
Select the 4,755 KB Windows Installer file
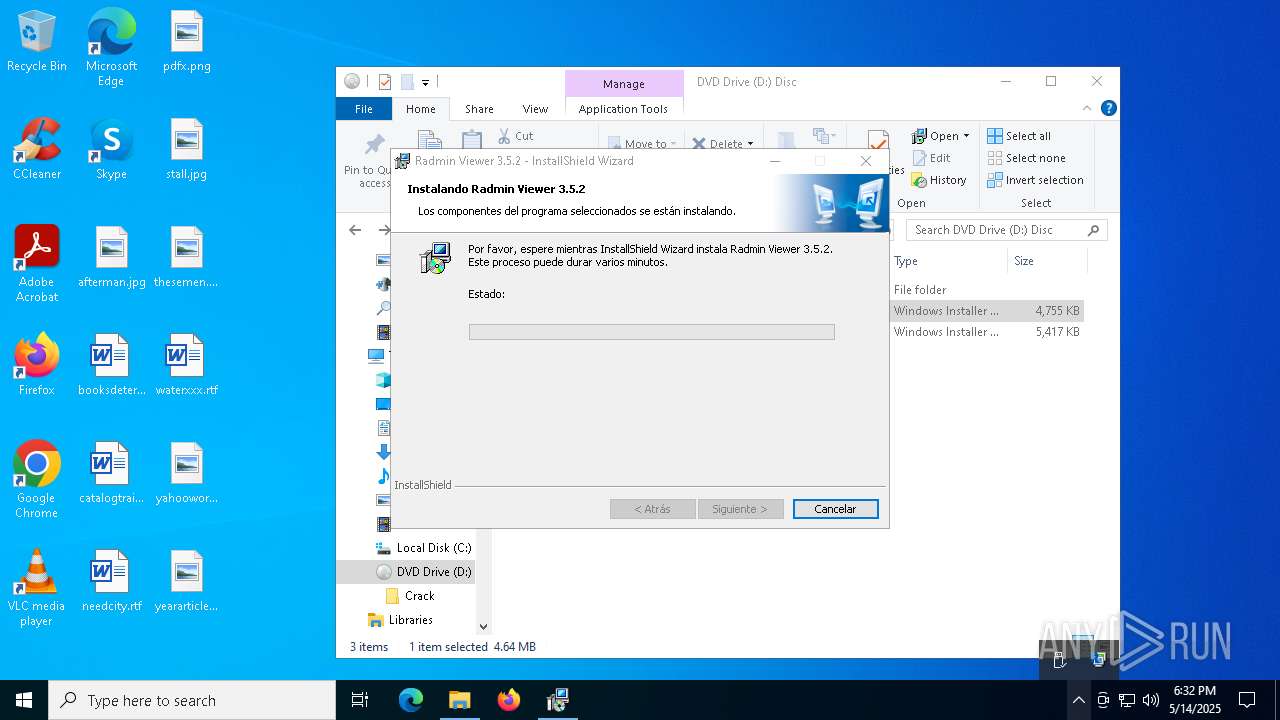pos(986,311)
